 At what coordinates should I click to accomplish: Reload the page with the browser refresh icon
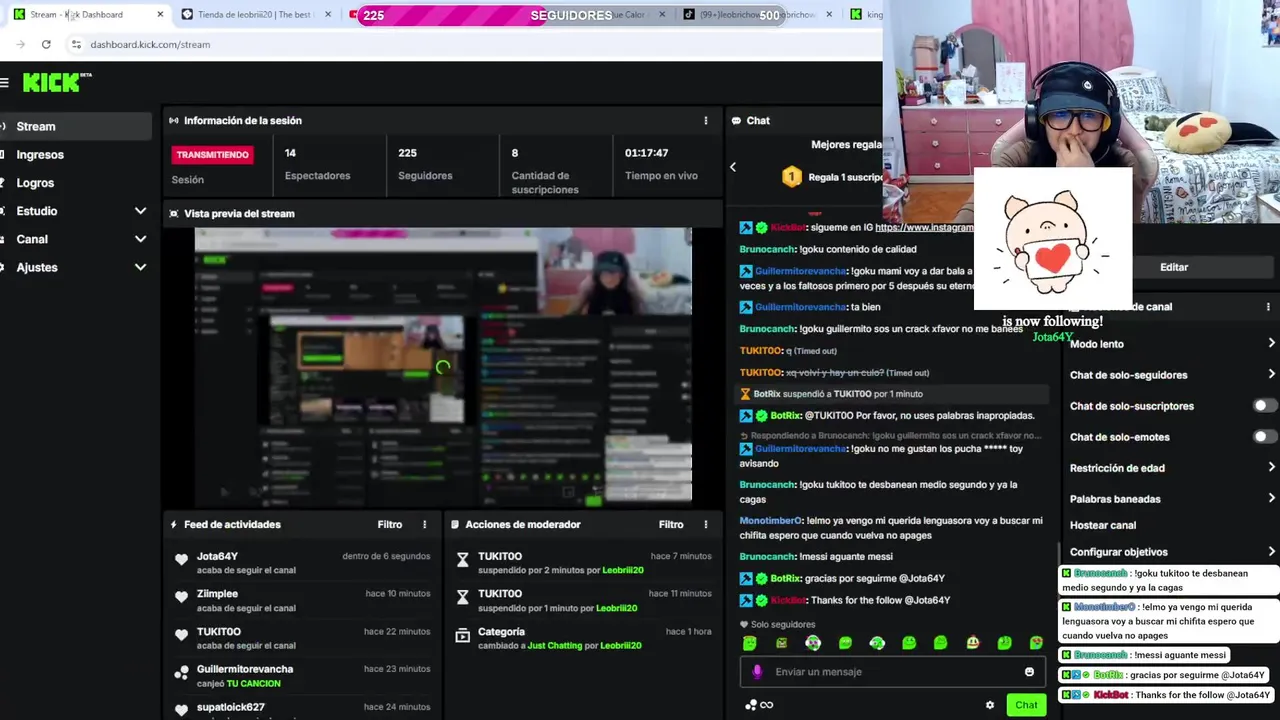[x=46, y=44]
